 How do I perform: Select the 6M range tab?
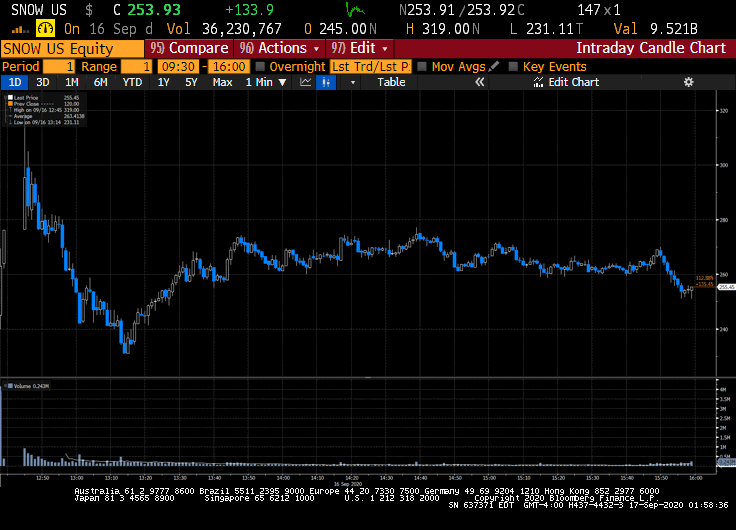(x=100, y=82)
